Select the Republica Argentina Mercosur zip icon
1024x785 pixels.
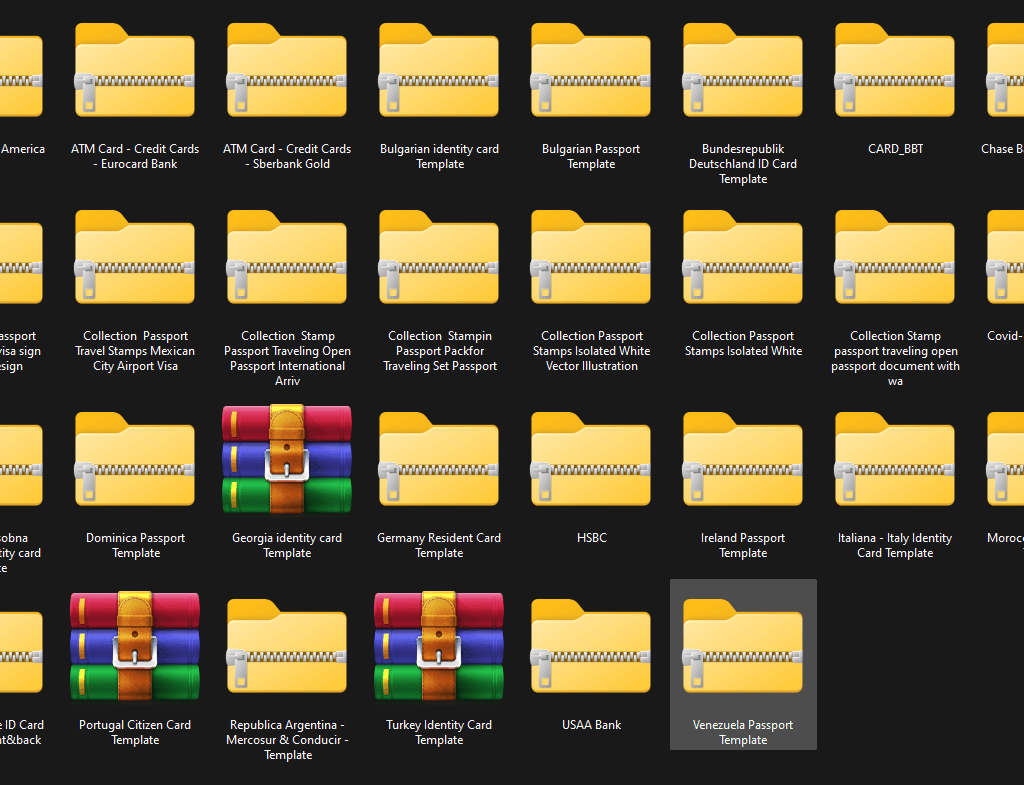pyautogui.click(x=287, y=645)
